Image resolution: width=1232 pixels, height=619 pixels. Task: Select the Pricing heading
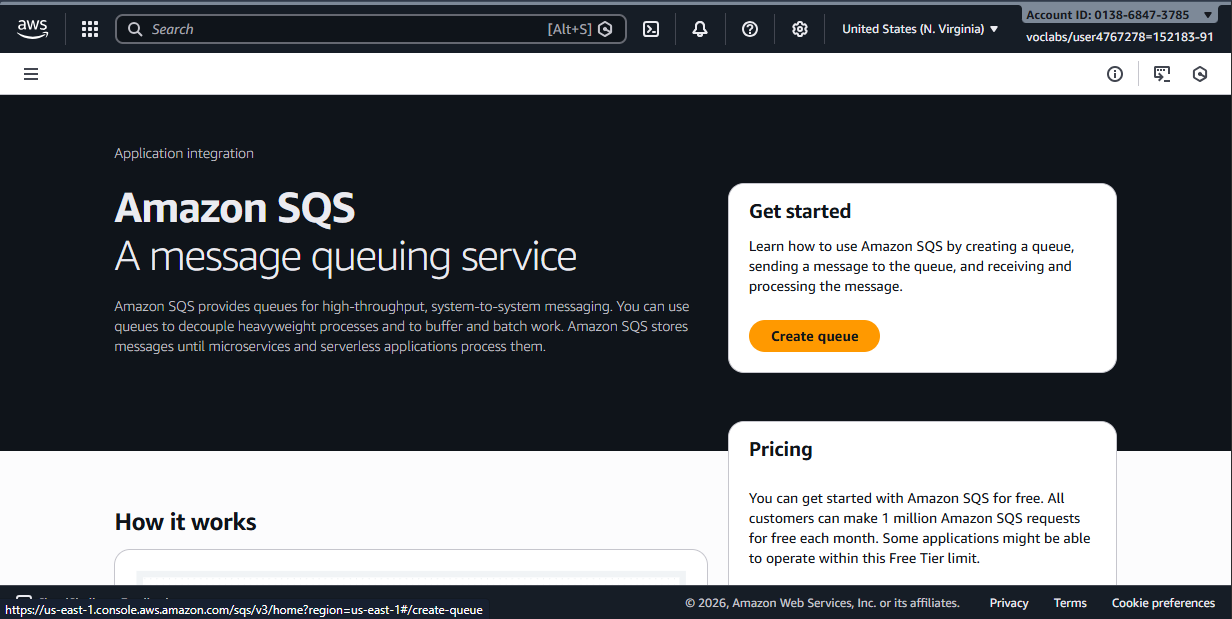[781, 449]
